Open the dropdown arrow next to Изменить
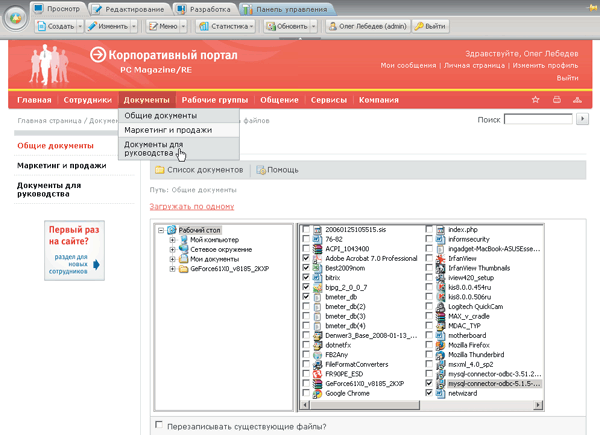The height and width of the screenshot is (435, 600). pyautogui.click(x=134, y=26)
